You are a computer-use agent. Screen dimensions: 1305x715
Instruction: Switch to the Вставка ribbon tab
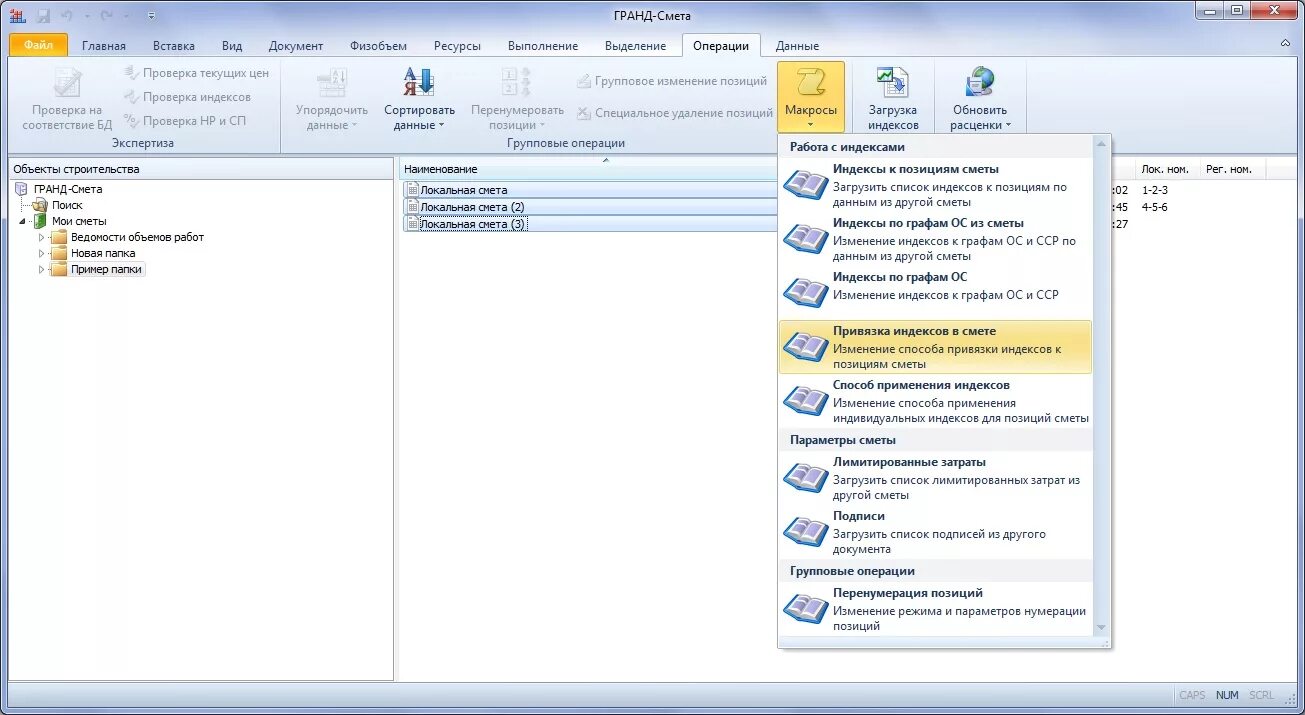pos(174,46)
